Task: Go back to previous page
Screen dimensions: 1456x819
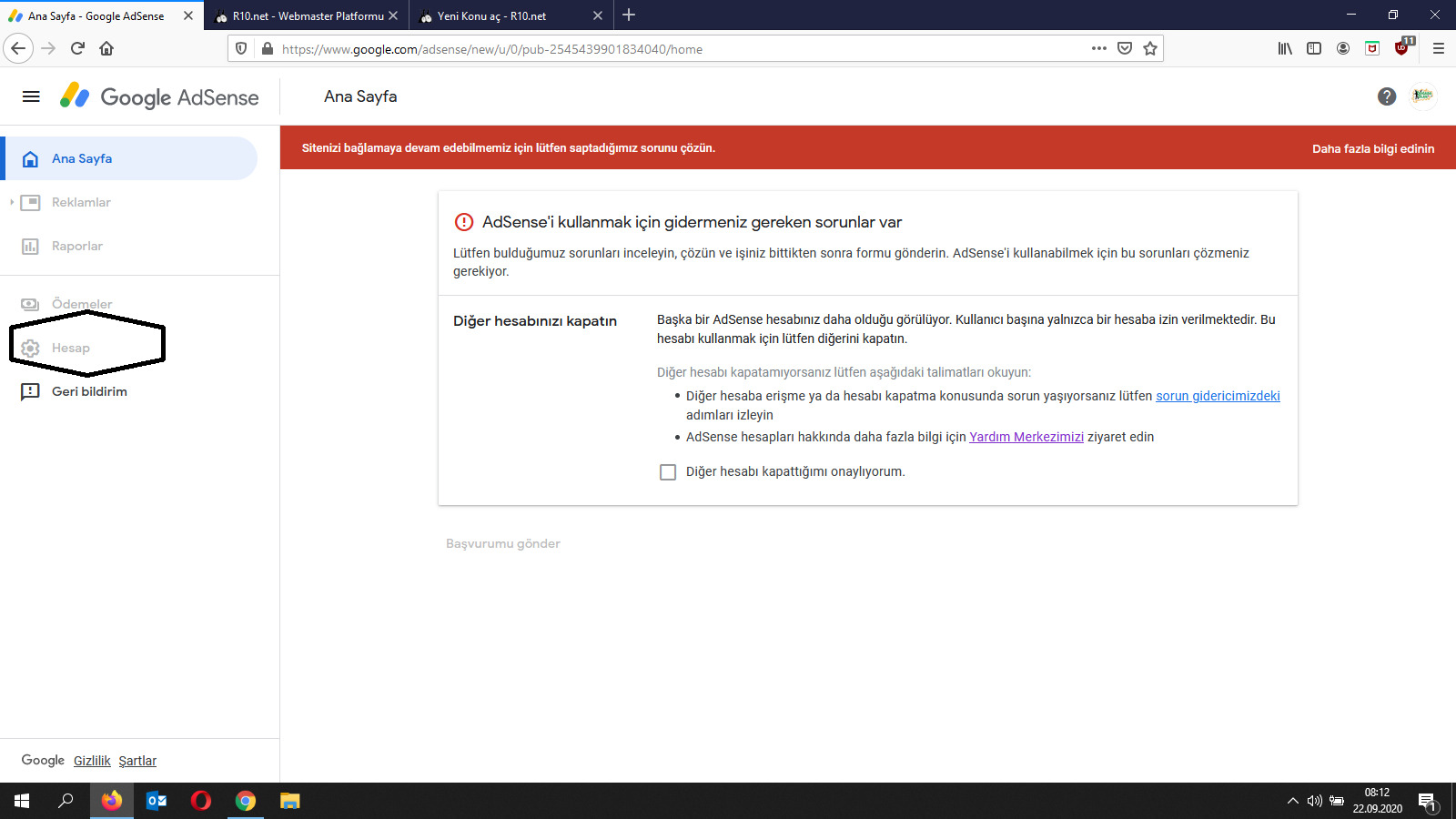Action: pyautogui.click(x=18, y=48)
